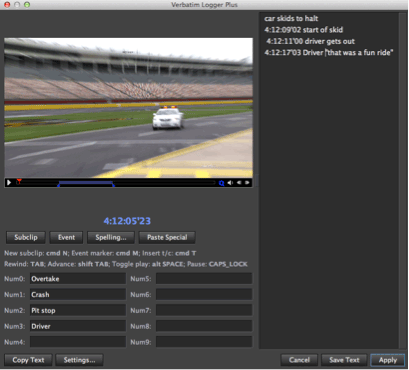
Task: Focus the empty Num4 field
Action: click(78, 342)
